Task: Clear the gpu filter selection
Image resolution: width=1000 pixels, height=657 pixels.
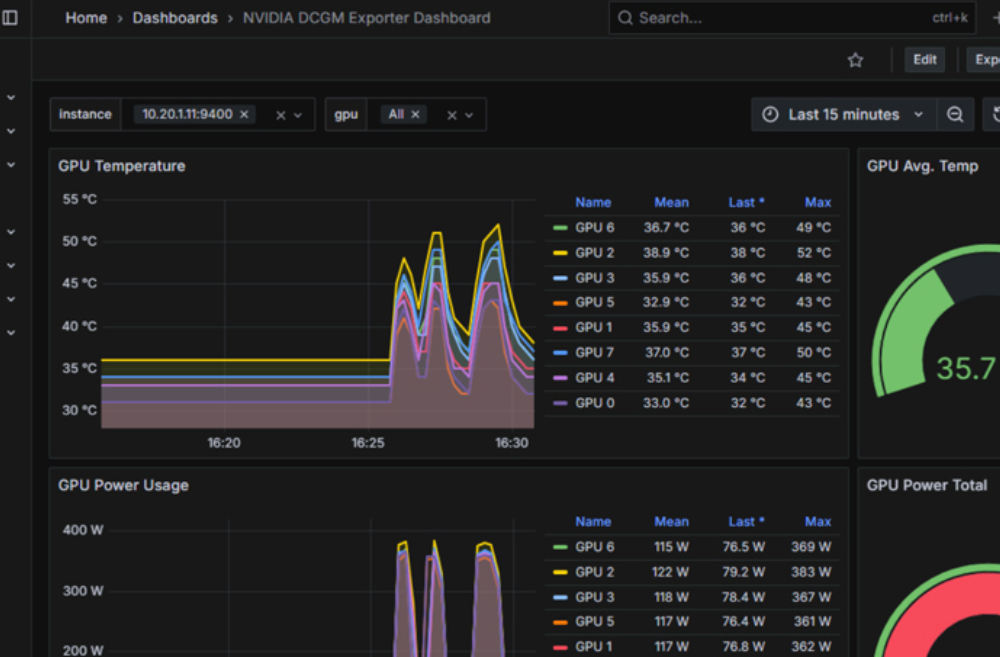Action: click(452, 115)
